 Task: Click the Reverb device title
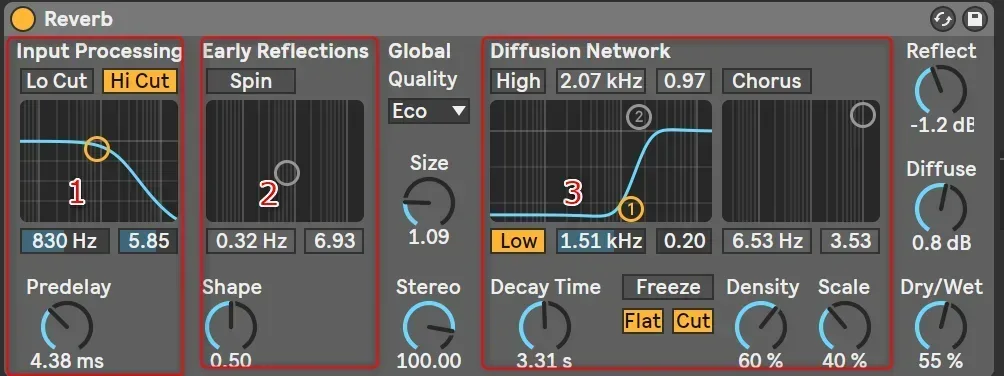78,19
